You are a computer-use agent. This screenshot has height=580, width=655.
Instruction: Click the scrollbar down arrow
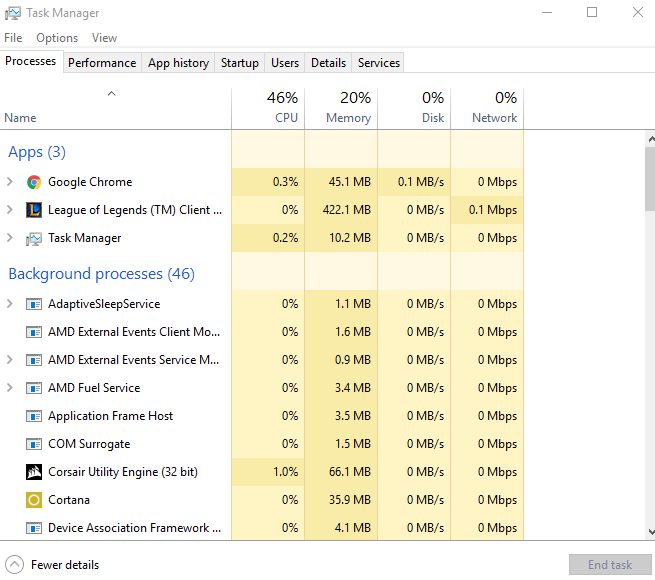click(x=651, y=532)
